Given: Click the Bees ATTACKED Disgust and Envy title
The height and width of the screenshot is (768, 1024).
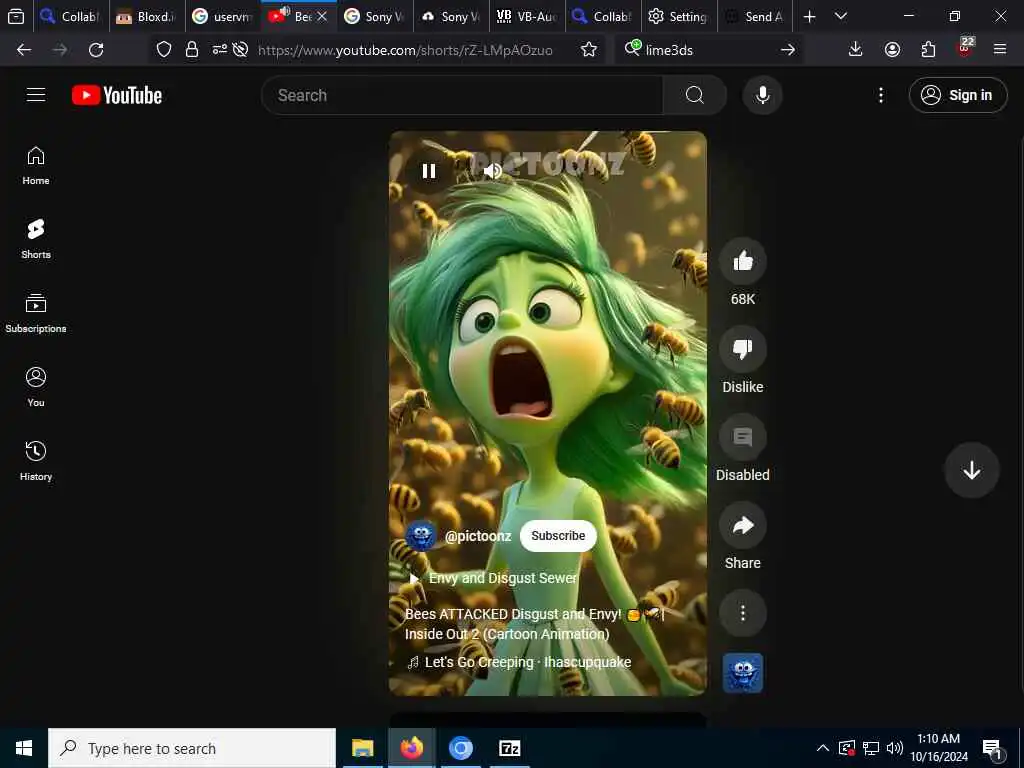Looking at the screenshot, I should point(533,624).
